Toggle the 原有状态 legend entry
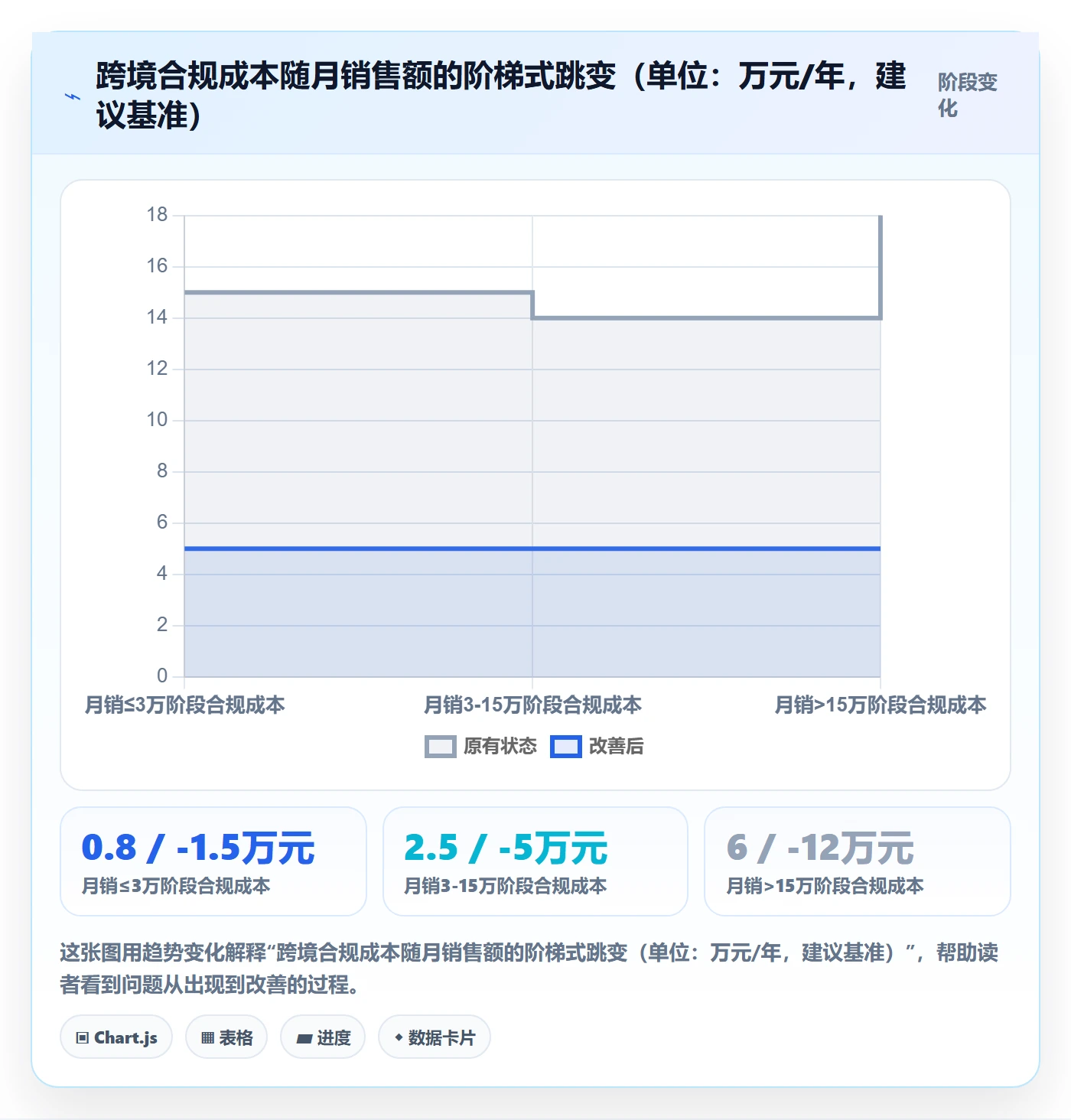The height and width of the screenshot is (1120, 1071). point(481,747)
